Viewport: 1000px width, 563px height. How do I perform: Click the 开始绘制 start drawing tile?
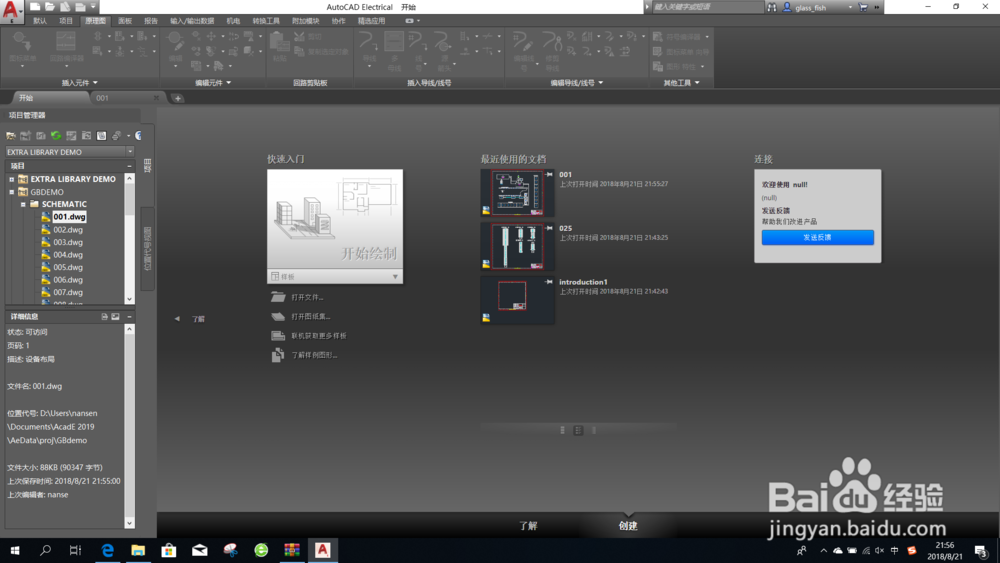pos(335,219)
